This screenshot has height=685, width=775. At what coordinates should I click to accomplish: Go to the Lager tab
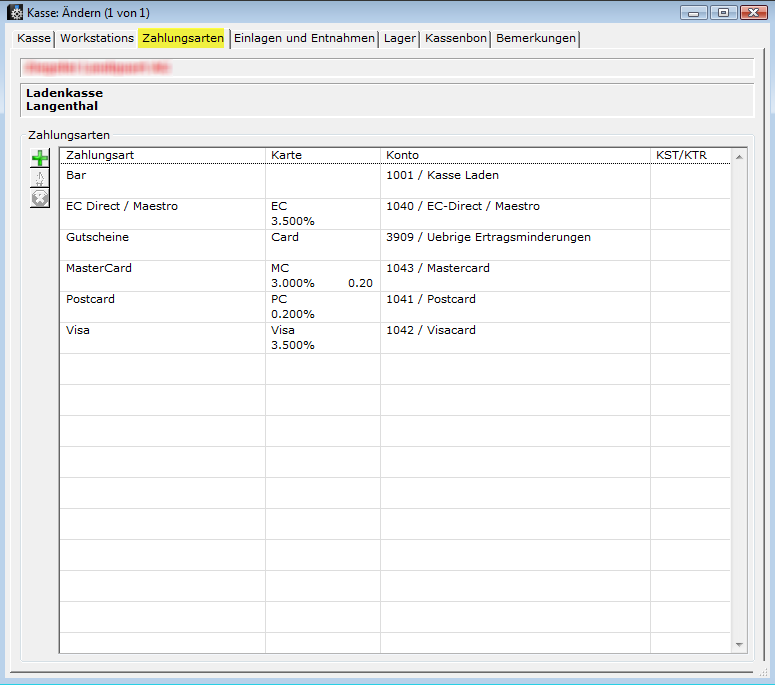point(400,38)
